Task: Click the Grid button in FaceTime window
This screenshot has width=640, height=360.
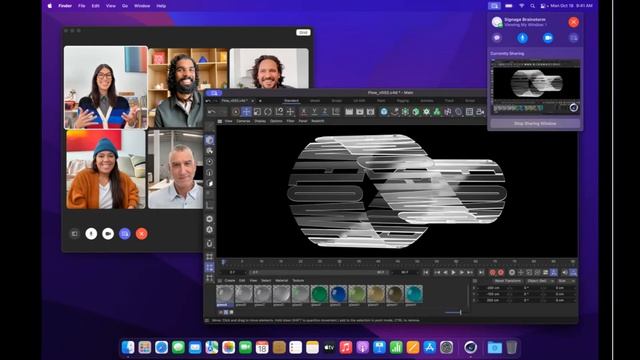Action: pos(303,32)
